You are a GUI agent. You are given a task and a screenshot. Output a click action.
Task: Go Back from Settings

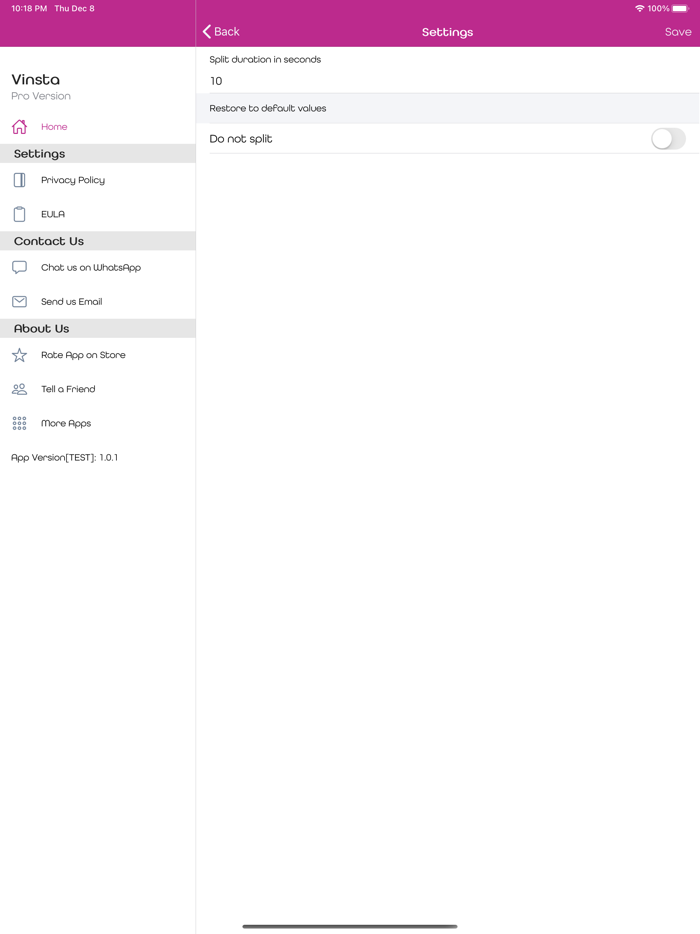[221, 32]
